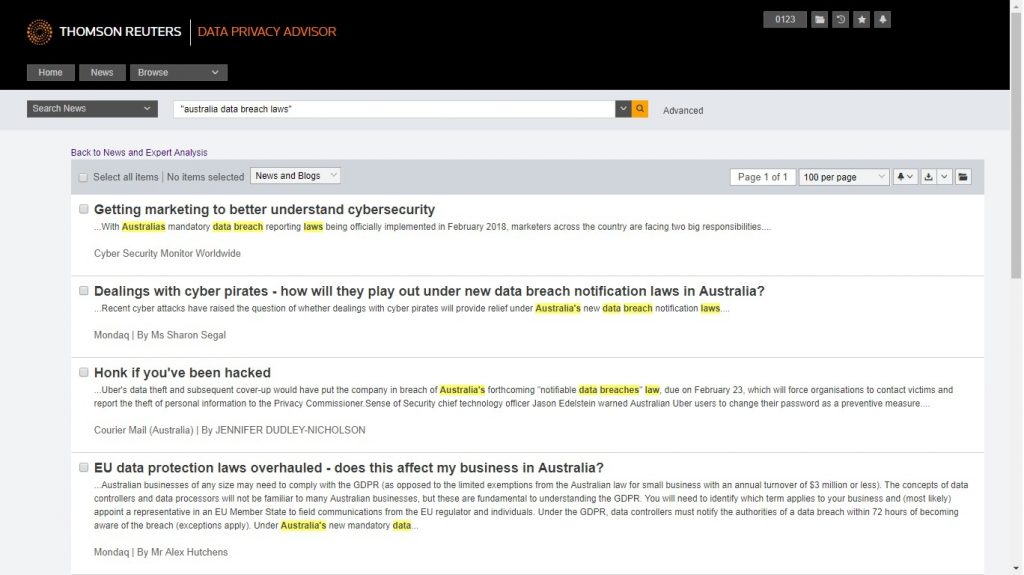1024x575 pixels.
Task: Check the Dealings with cyber pirates result box
Action: tap(84, 291)
